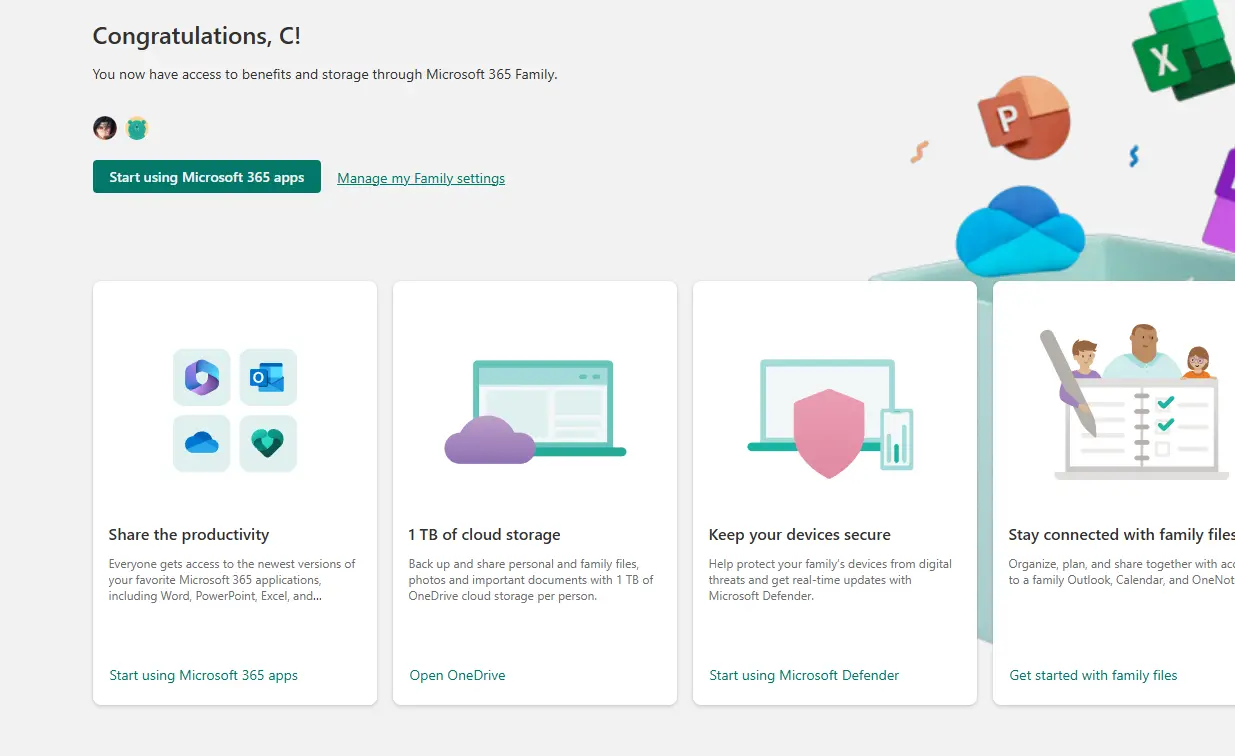Click the Keep your devices secure heading
This screenshot has width=1235, height=756.
pos(799,535)
